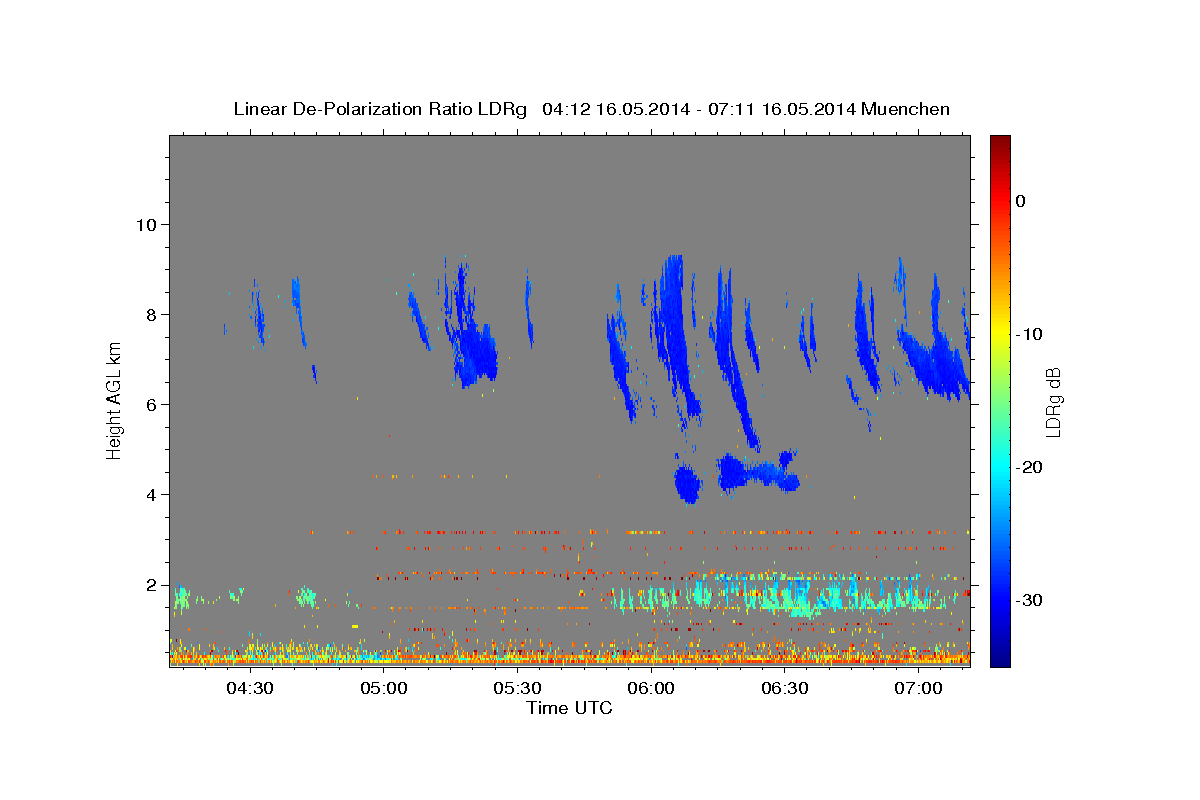1200x800 pixels.
Task: Click the 'Muenchen' location text in title
Action: point(906,109)
